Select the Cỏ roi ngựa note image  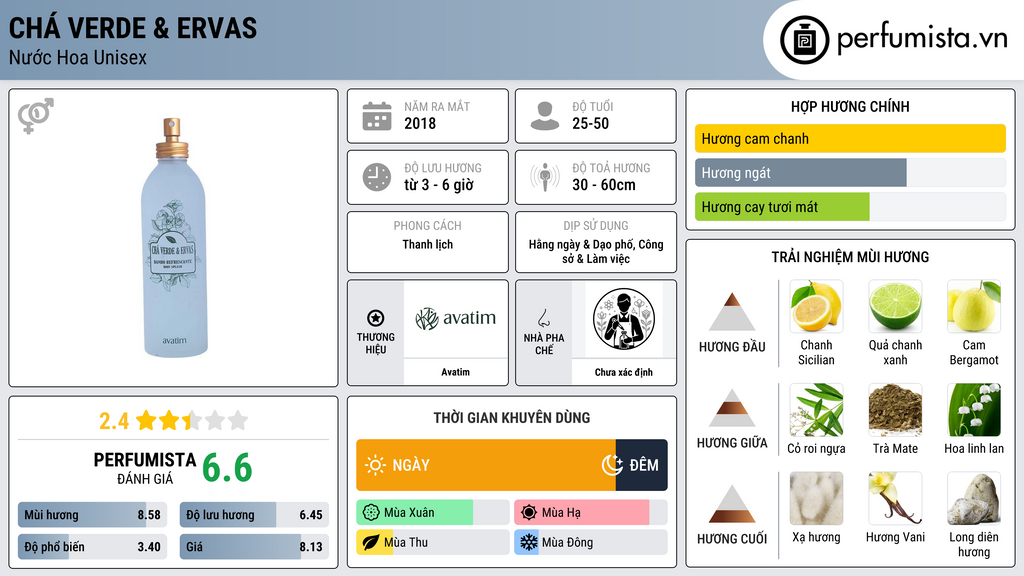[x=816, y=409]
